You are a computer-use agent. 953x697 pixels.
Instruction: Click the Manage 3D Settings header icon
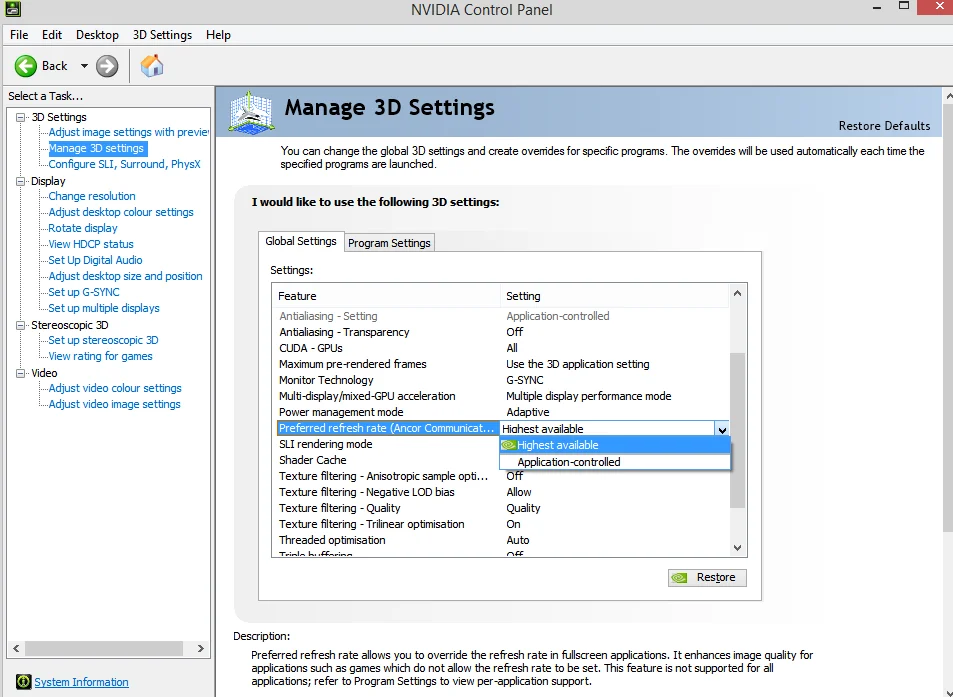click(x=251, y=112)
